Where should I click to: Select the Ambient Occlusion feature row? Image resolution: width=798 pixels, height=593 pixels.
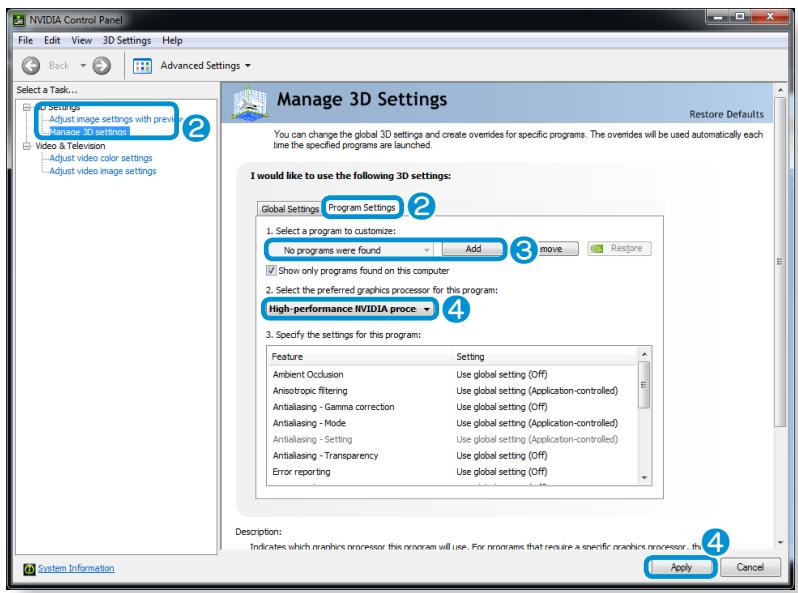(452, 374)
